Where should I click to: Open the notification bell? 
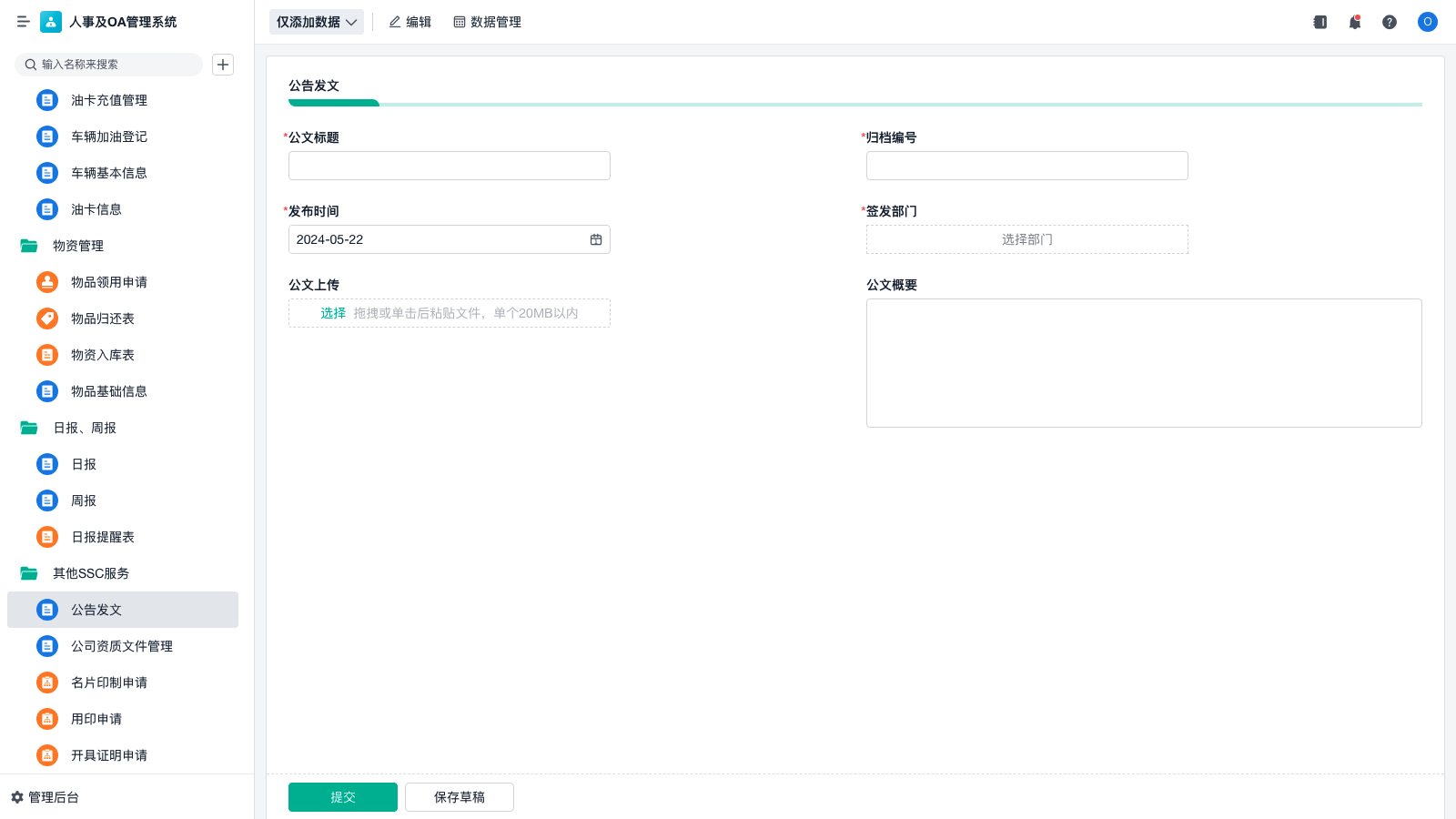(x=1355, y=22)
